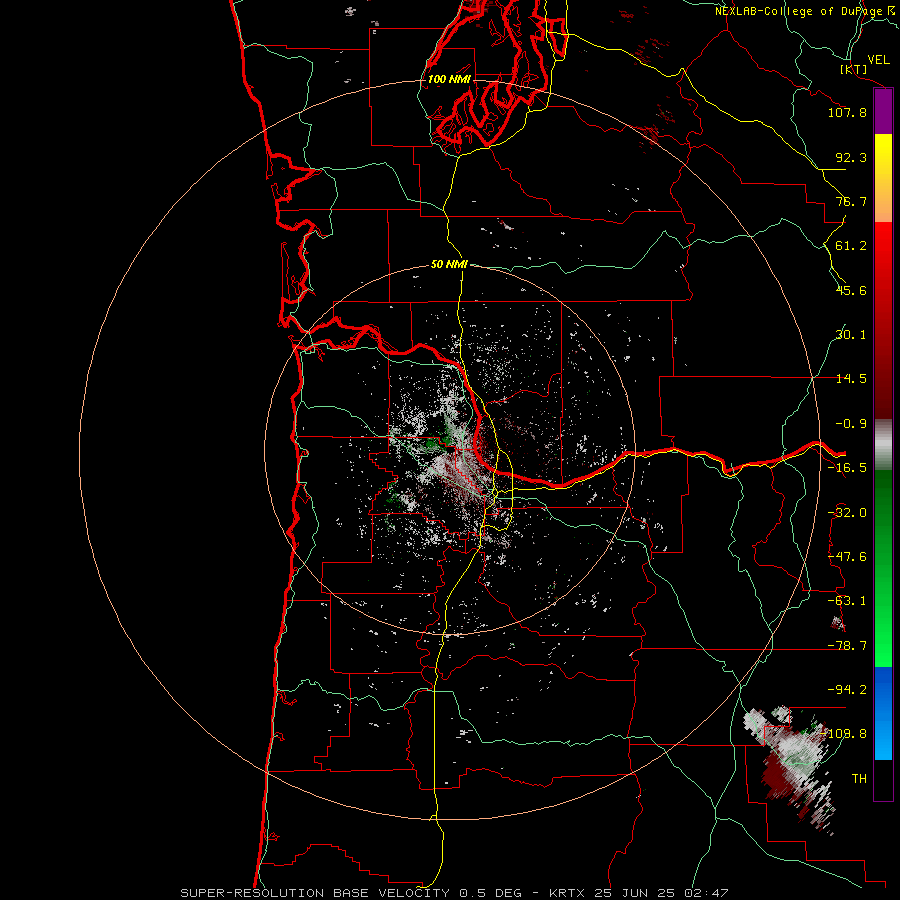This screenshot has height=900, width=900.
Task: Click the 92.3 velocity scale value
Action: tap(851, 157)
